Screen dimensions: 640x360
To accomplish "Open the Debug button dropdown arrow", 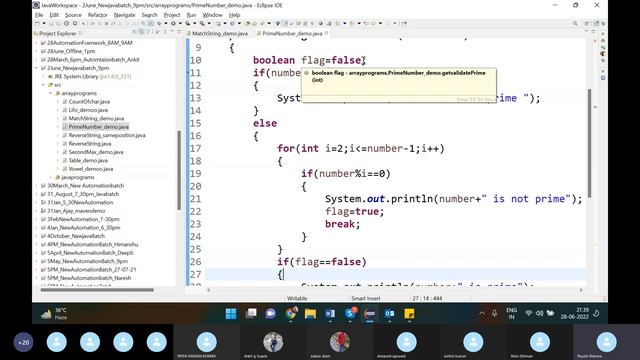I will coord(166,24).
